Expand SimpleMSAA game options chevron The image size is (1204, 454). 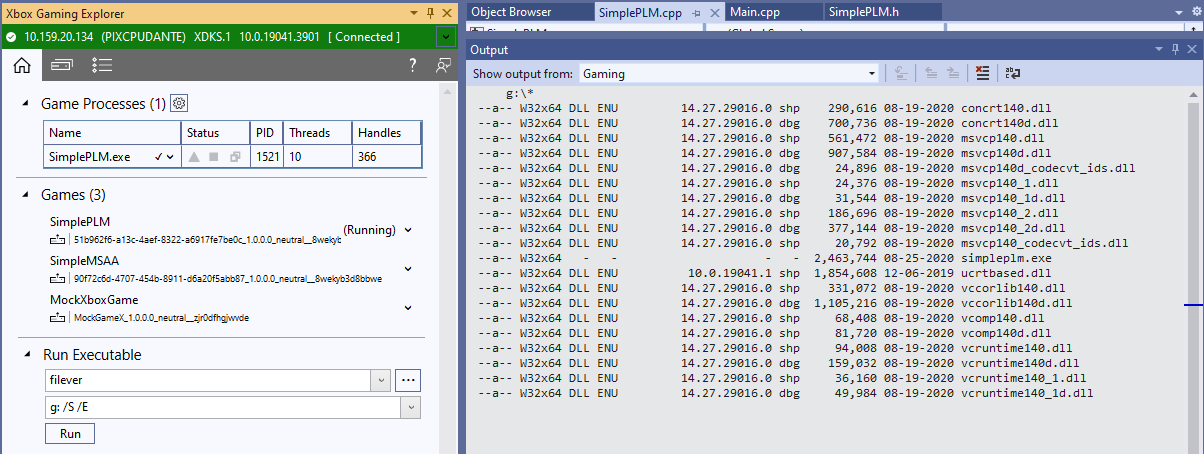click(x=407, y=268)
